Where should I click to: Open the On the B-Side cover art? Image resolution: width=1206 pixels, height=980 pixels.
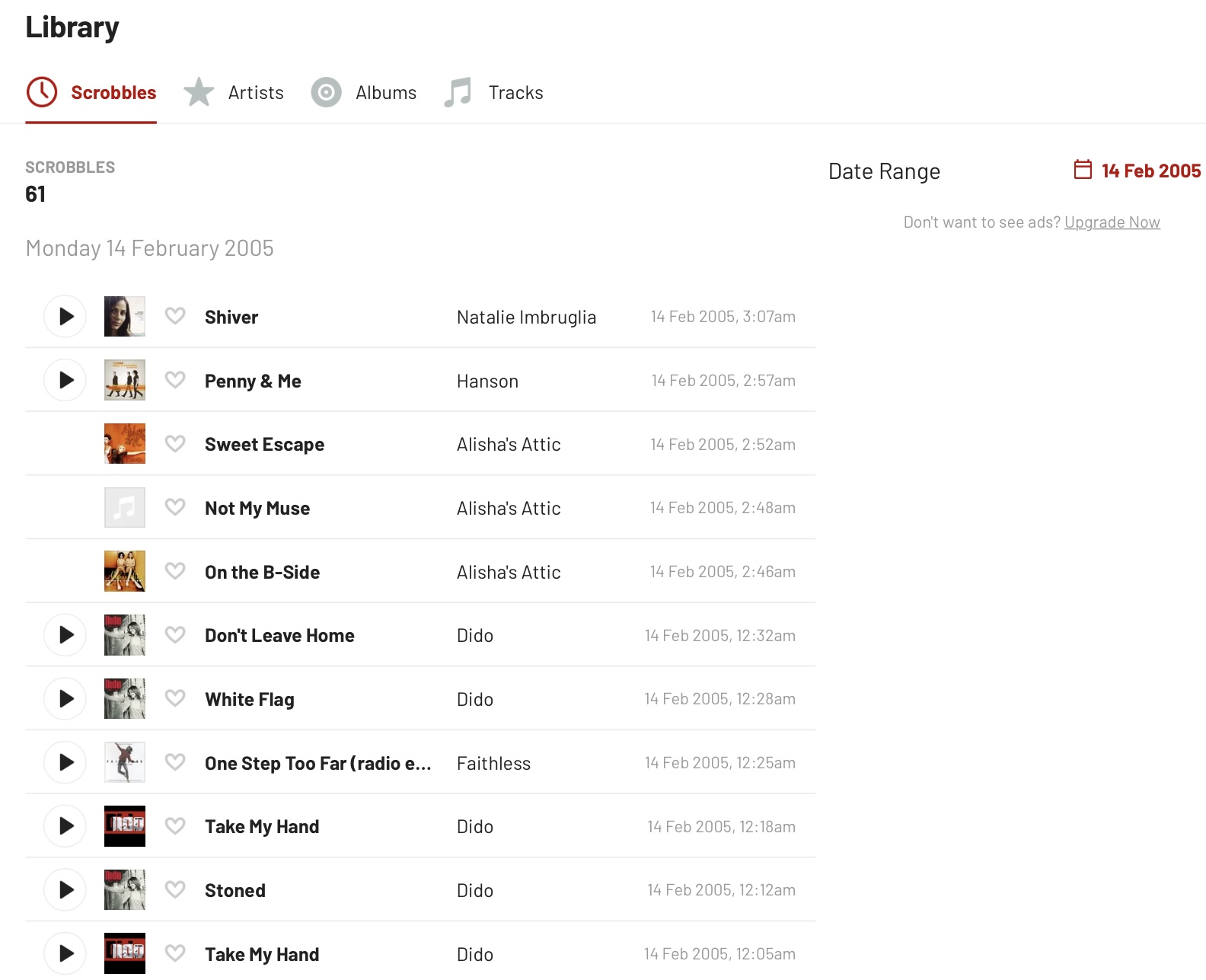125,572
